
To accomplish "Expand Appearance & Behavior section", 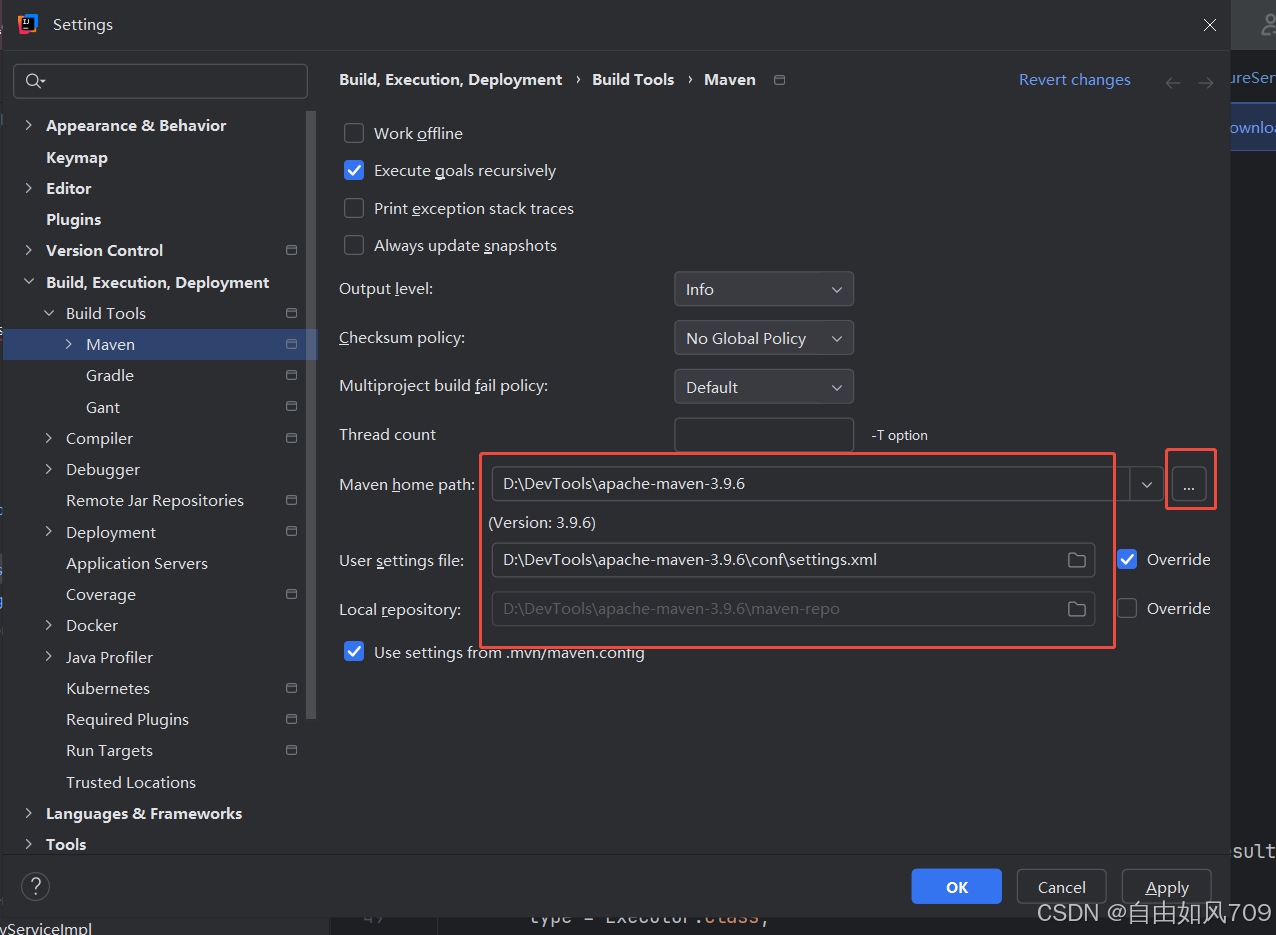I will click(x=28, y=125).
